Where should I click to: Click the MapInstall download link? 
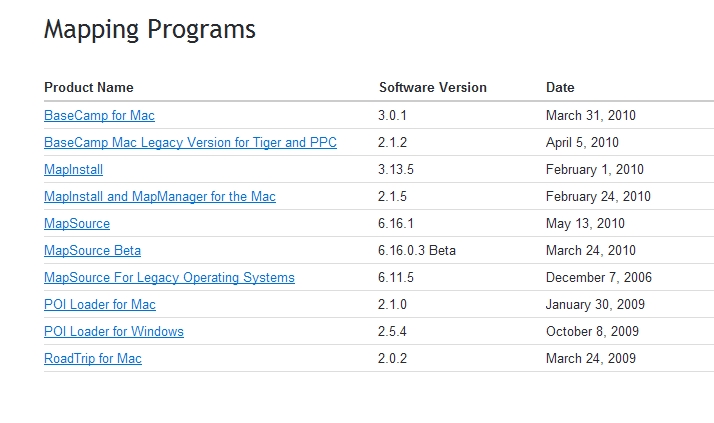tap(73, 169)
